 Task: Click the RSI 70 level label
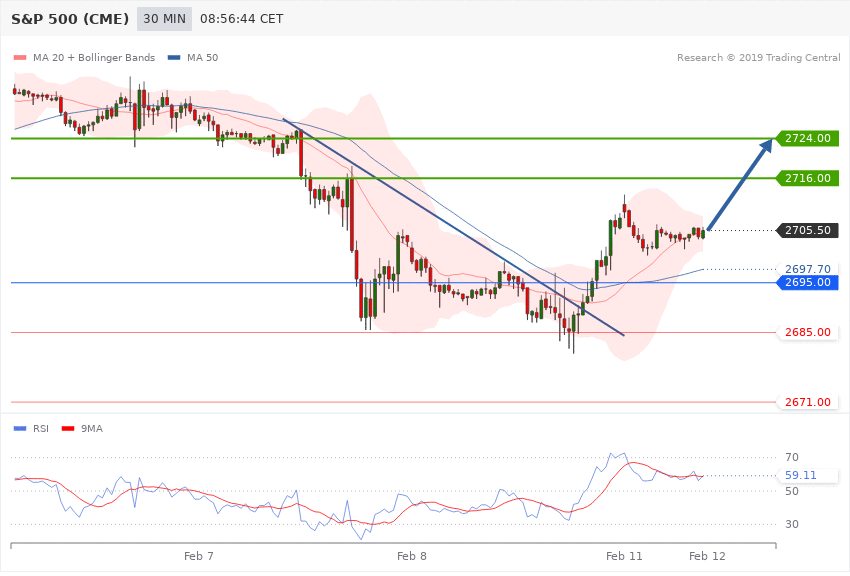791,457
